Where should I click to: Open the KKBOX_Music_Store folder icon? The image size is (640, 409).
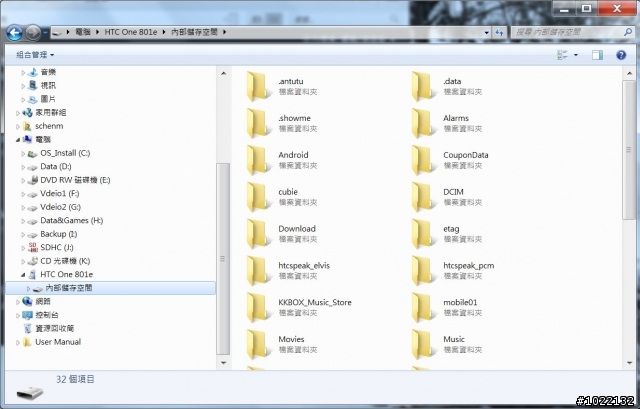[258, 307]
